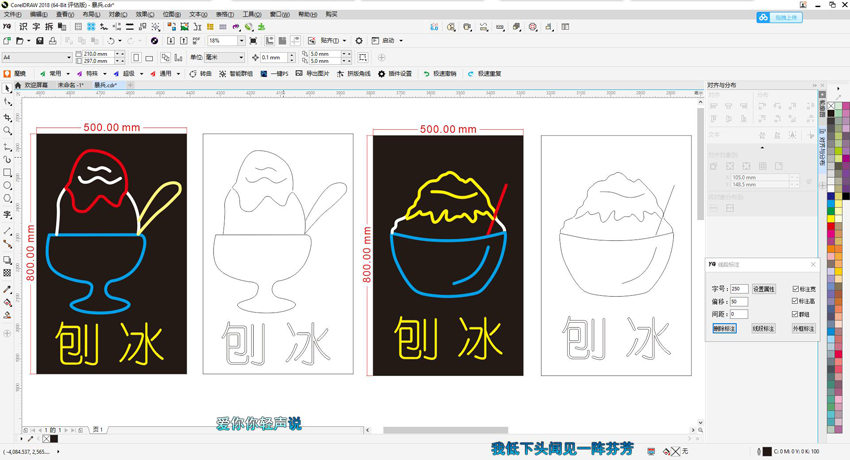Click the New document icon
The image size is (850, 460).
[7, 41]
